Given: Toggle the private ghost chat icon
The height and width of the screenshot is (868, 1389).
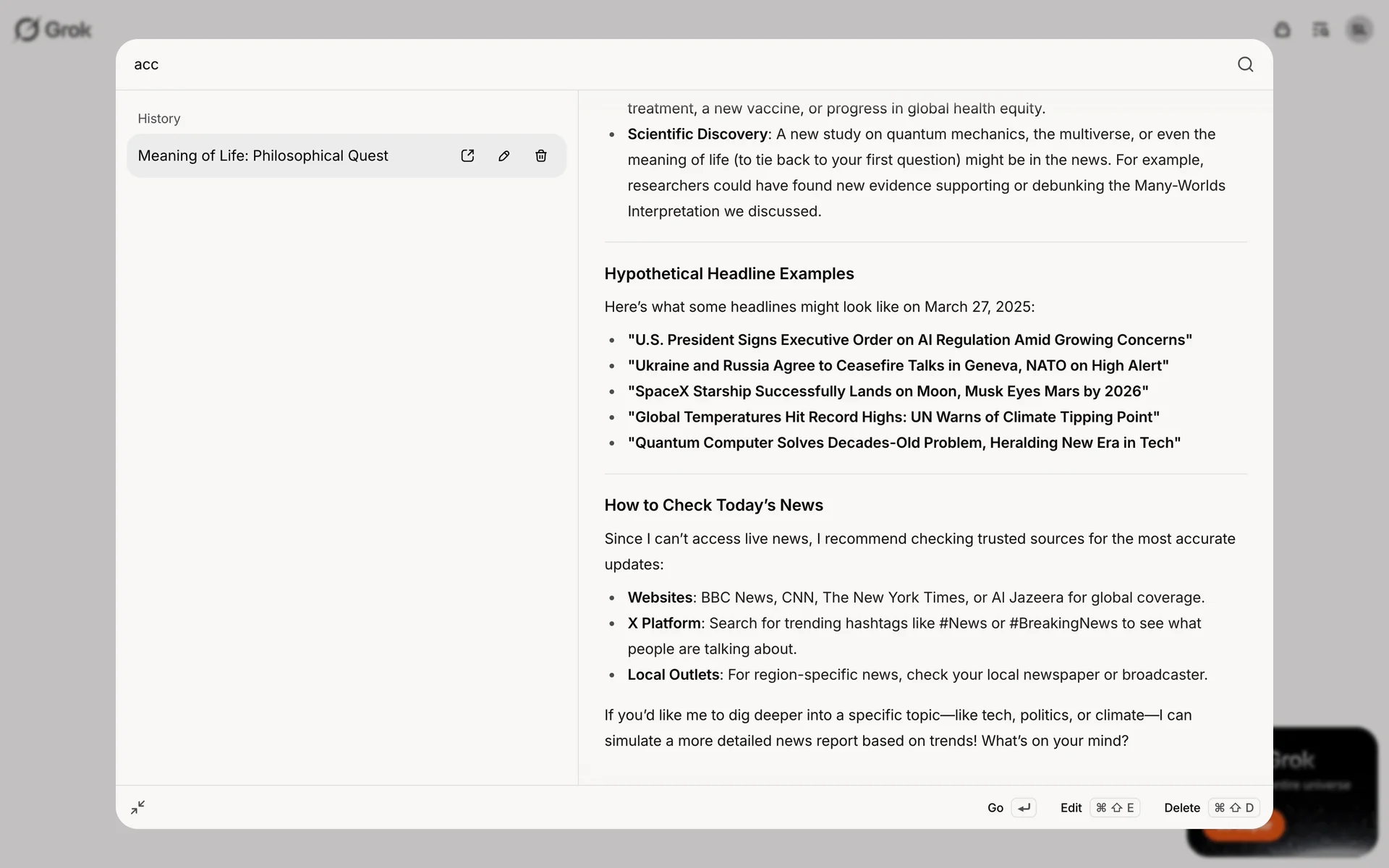Looking at the screenshot, I should 1283,30.
